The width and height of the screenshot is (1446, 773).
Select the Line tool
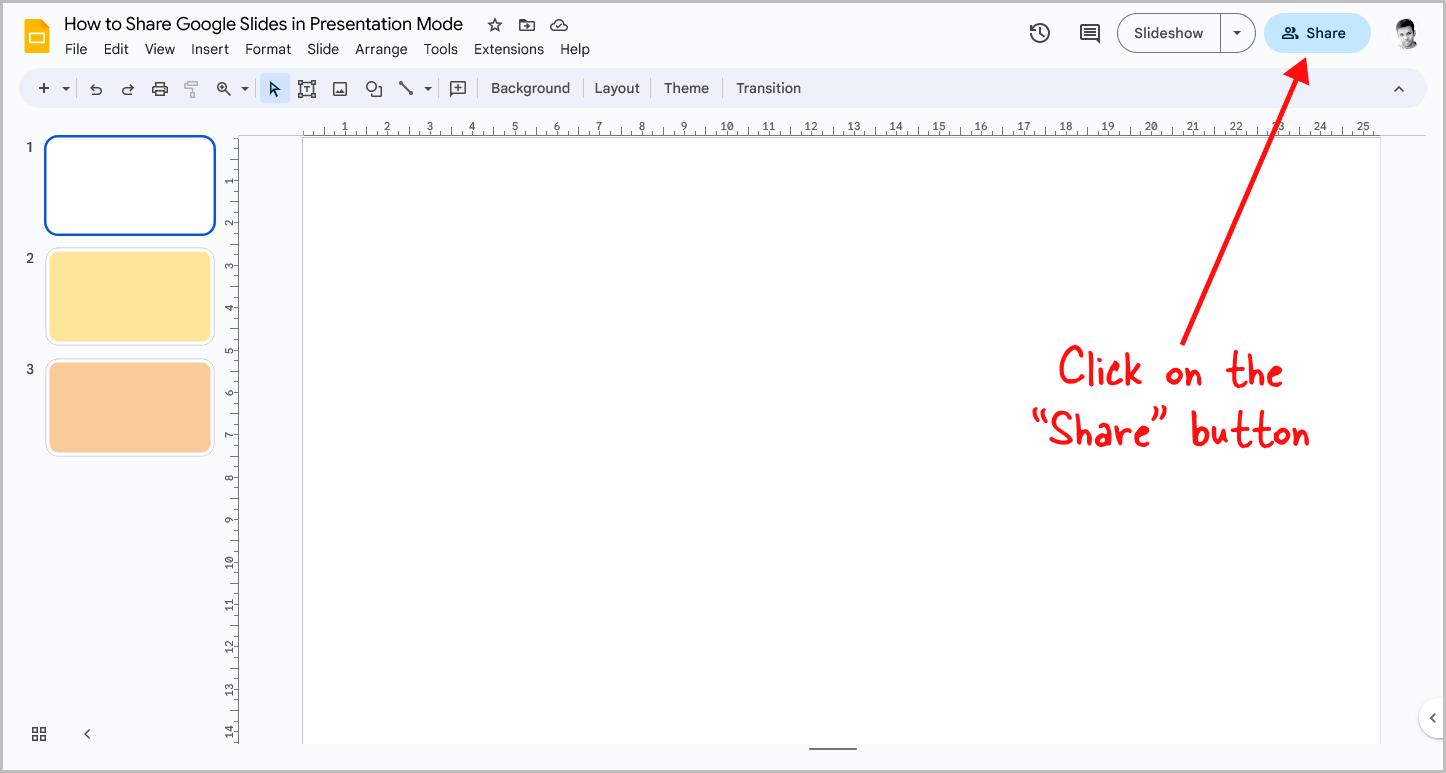pyautogui.click(x=406, y=88)
